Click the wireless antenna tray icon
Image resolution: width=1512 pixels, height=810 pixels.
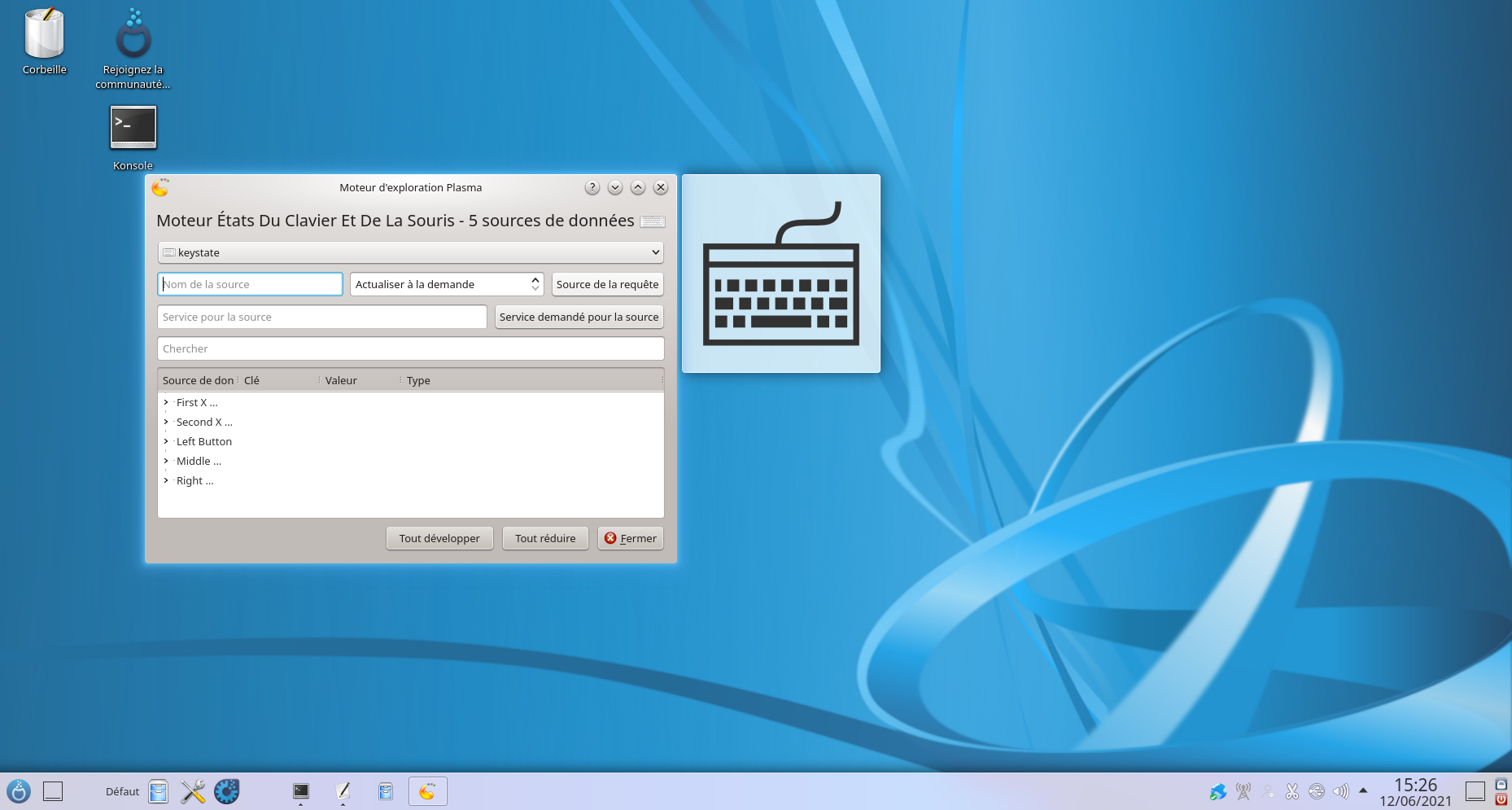tap(1243, 791)
